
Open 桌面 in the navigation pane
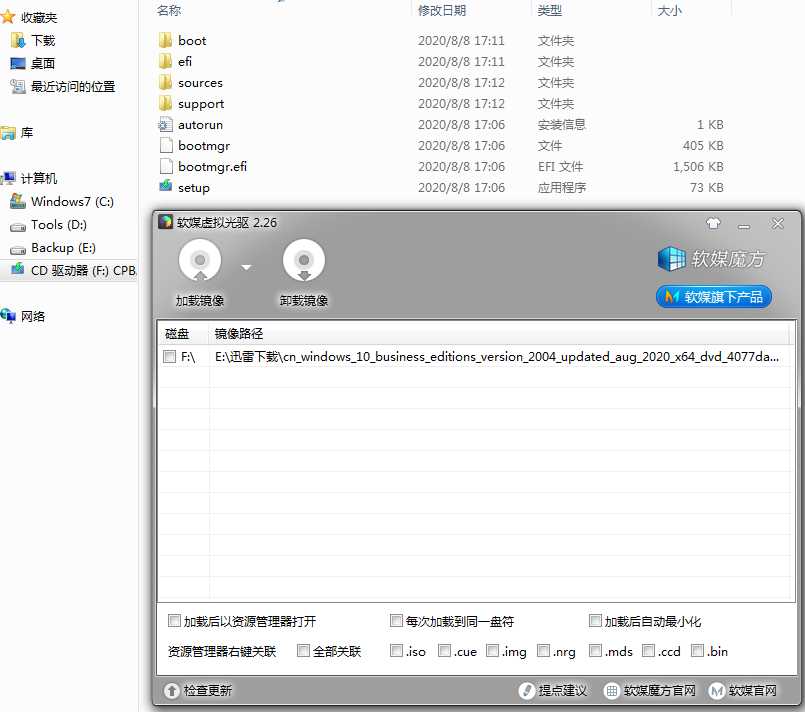(x=43, y=63)
